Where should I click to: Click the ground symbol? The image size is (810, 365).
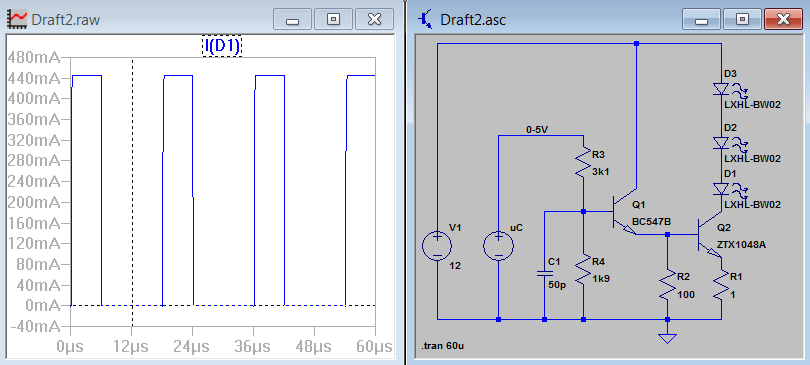point(667,338)
